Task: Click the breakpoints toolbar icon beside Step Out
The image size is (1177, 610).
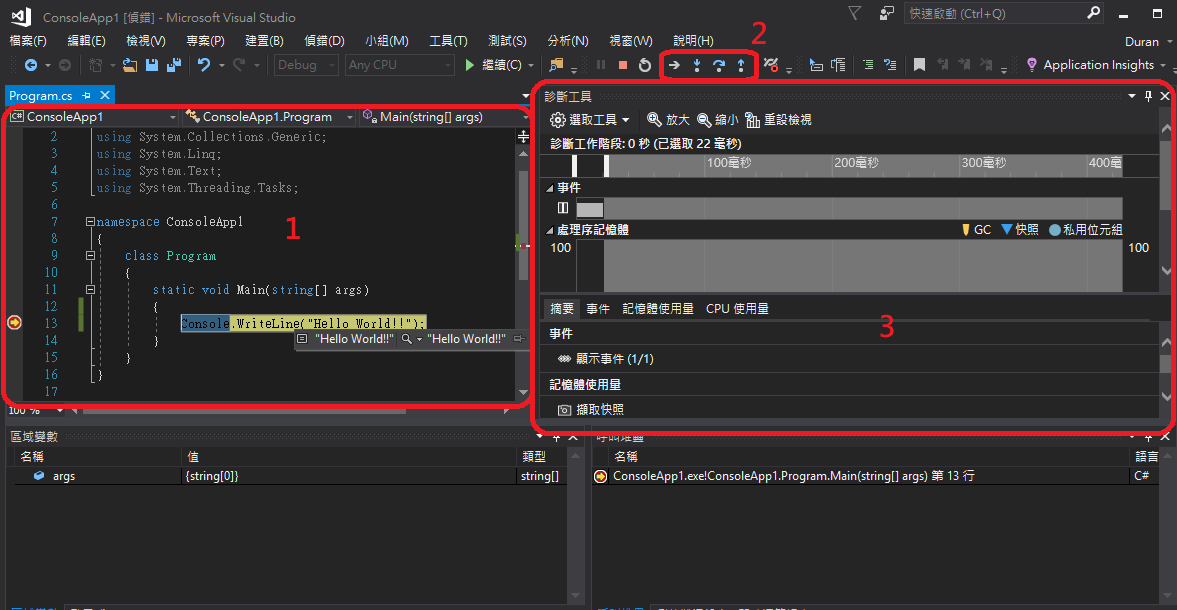Action: pyautogui.click(x=771, y=65)
